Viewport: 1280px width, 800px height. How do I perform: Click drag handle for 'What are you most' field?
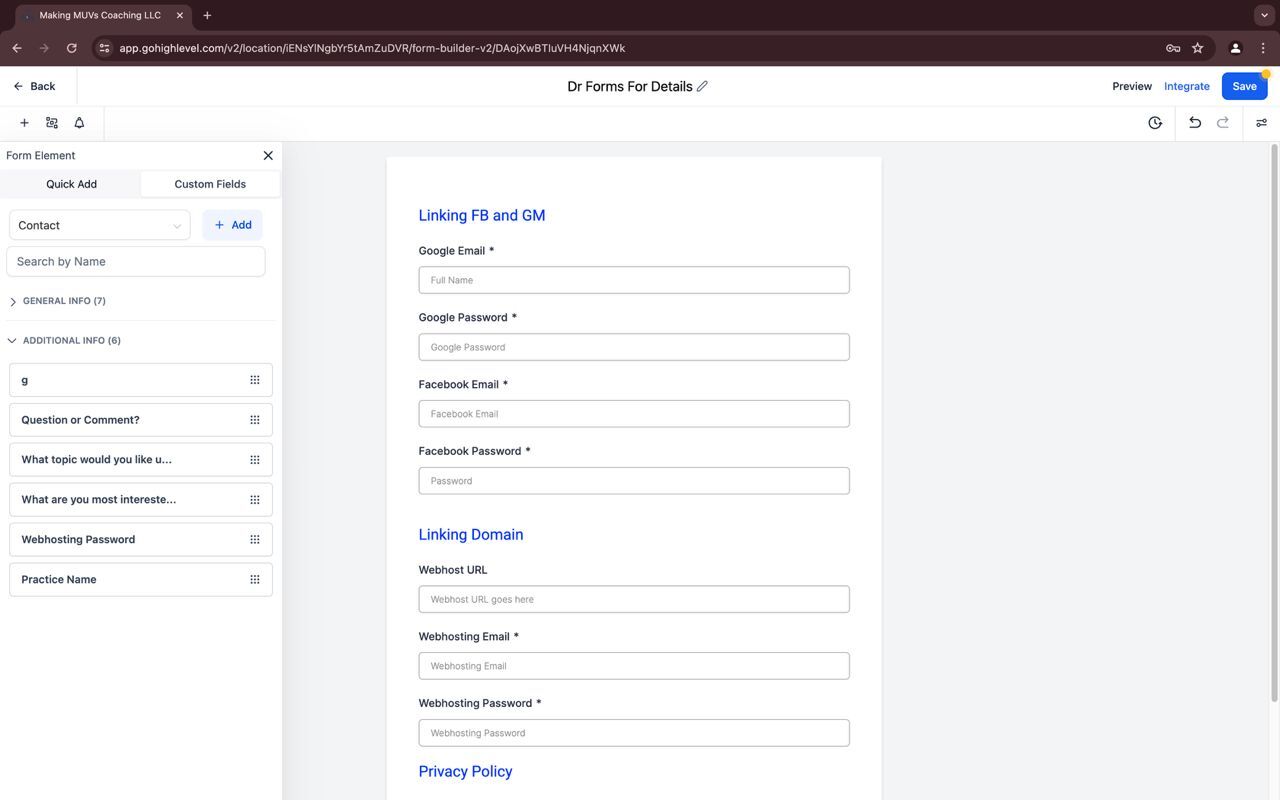(255, 500)
